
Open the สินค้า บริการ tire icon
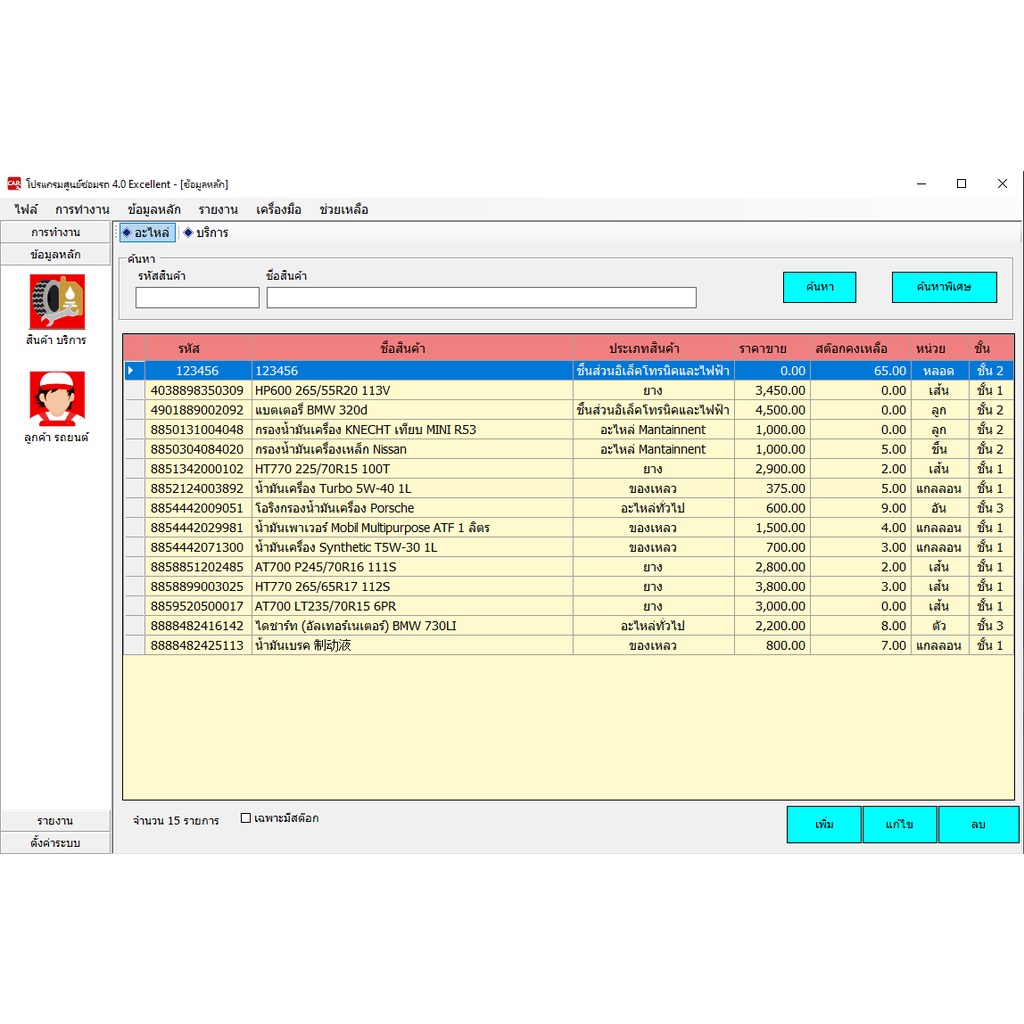(x=57, y=301)
